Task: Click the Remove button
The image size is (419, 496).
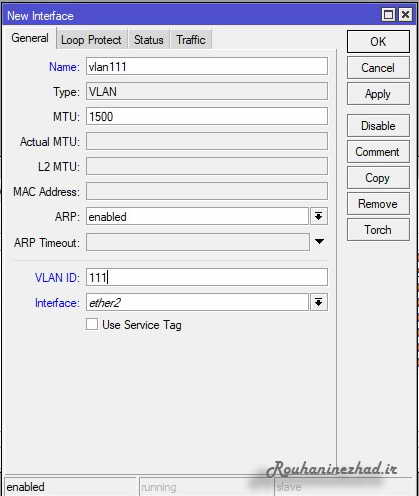Action: pyautogui.click(x=378, y=204)
